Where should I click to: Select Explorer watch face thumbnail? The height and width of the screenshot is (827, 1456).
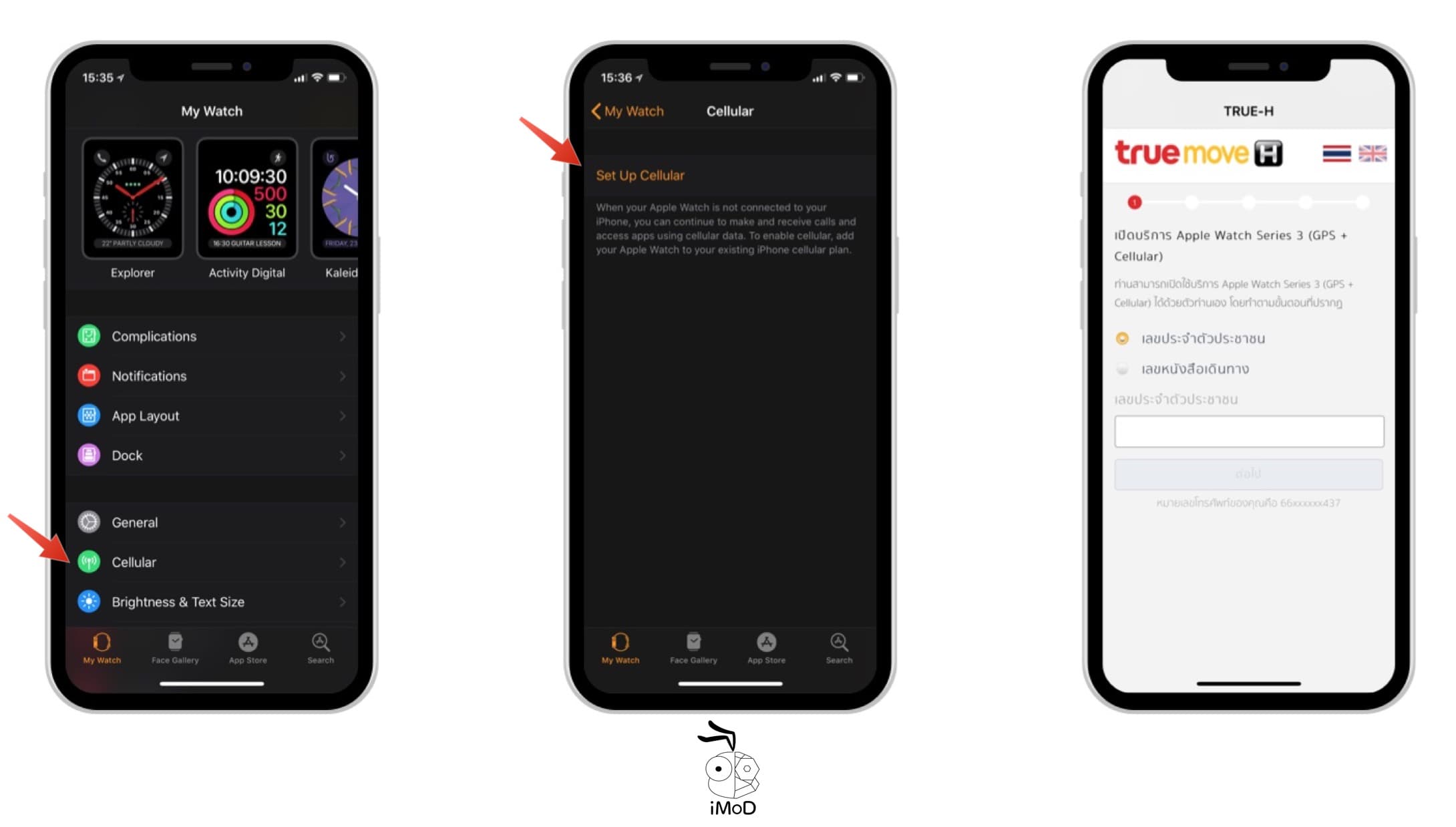[x=132, y=196]
